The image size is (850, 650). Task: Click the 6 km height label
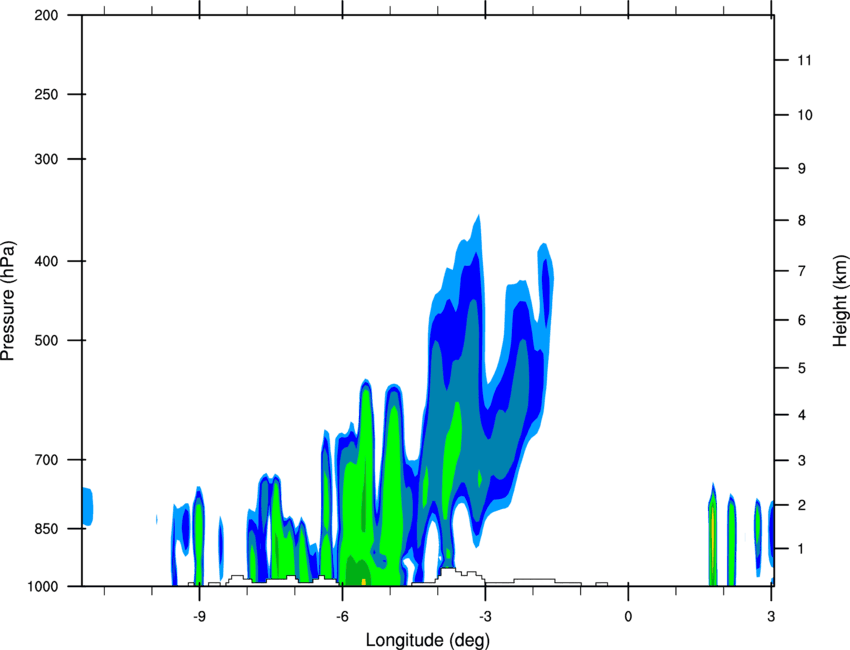(x=802, y=320)
